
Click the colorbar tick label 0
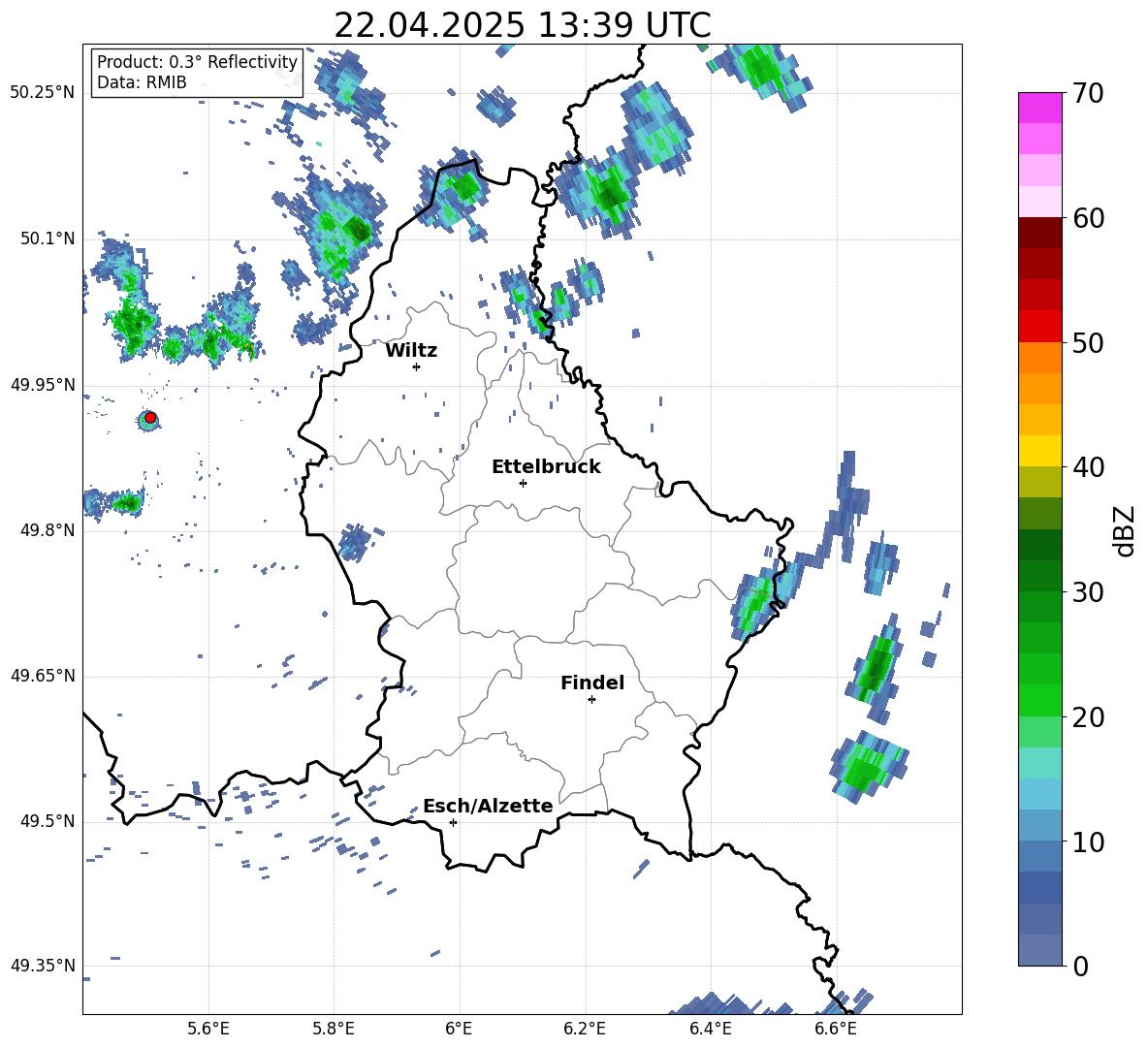(x=1081, y=966)
